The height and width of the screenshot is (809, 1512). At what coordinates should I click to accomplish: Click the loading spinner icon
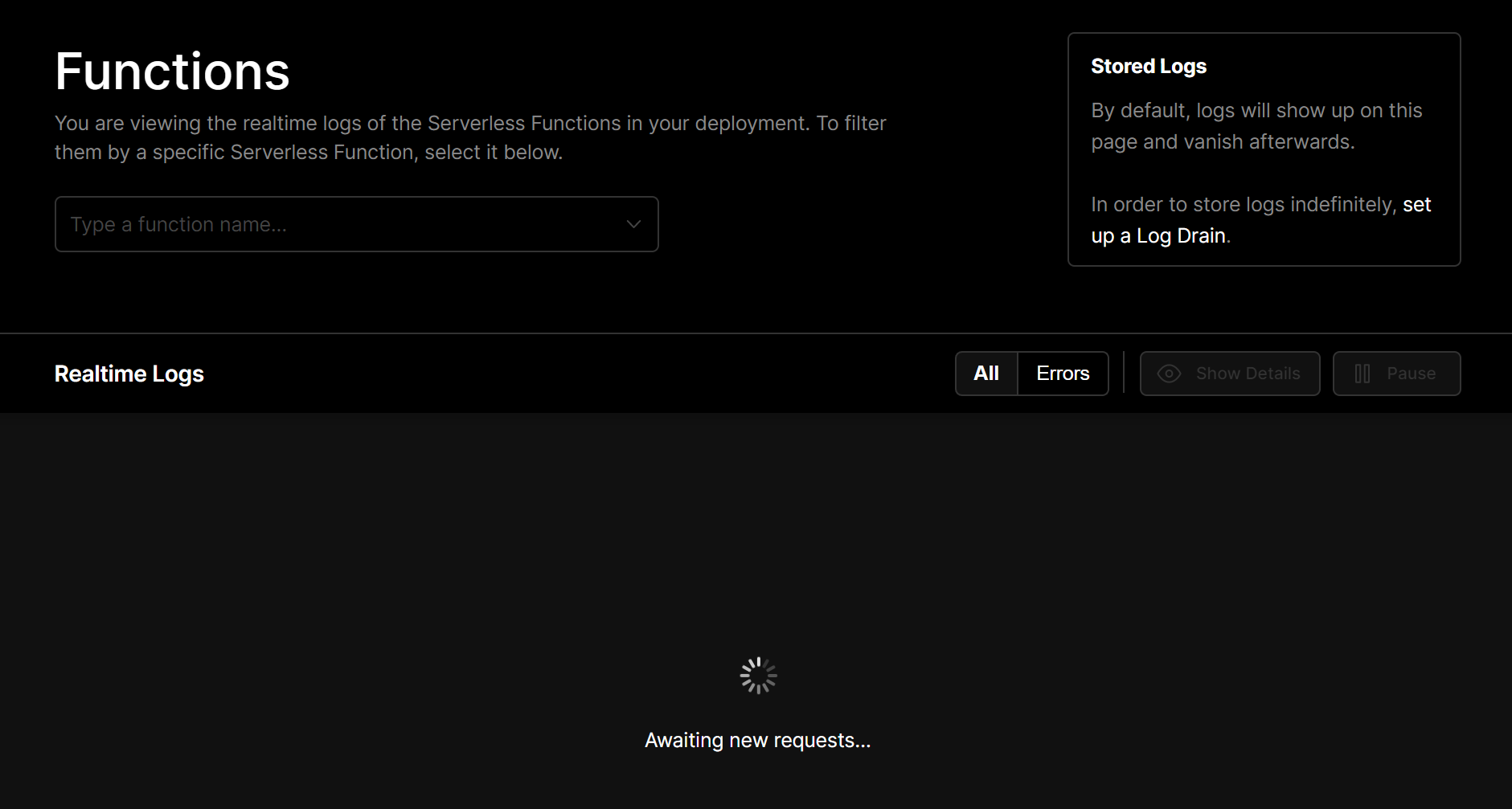click(x=758, y=676)
